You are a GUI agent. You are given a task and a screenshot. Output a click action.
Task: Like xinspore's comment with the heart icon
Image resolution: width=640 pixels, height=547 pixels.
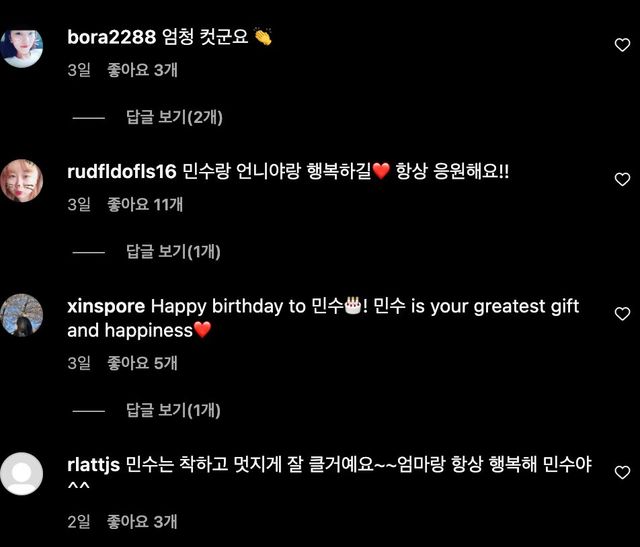pyautogui.click(x=622, y=314)
